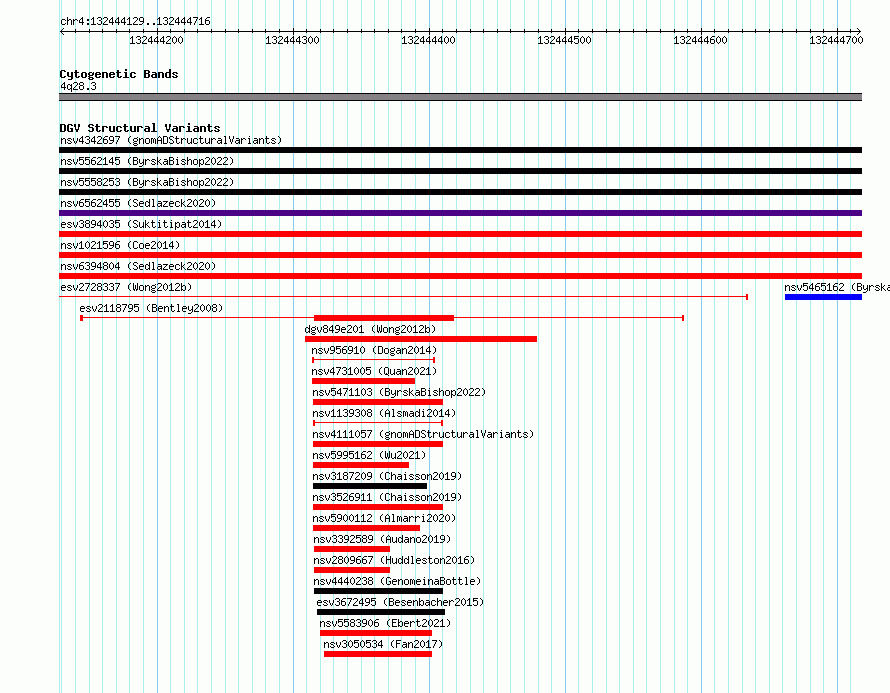This screenshot has width=890, height=693.
Task: Open variant nsv5562145 (ByrskaBishop2022)
Action: click(x=147, y=161)
